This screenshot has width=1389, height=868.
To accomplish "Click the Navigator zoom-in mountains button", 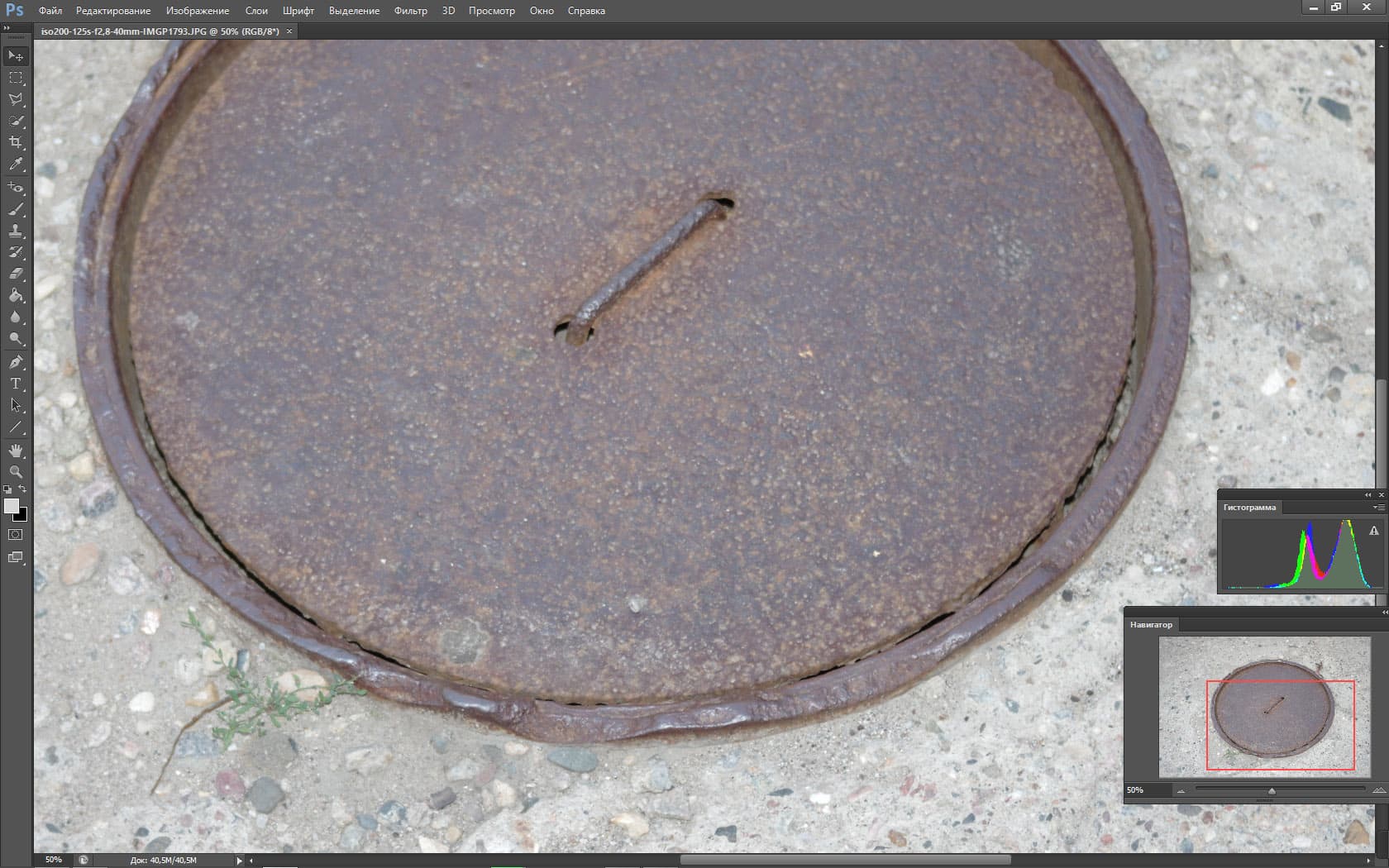I will (x=1378, y=790).
